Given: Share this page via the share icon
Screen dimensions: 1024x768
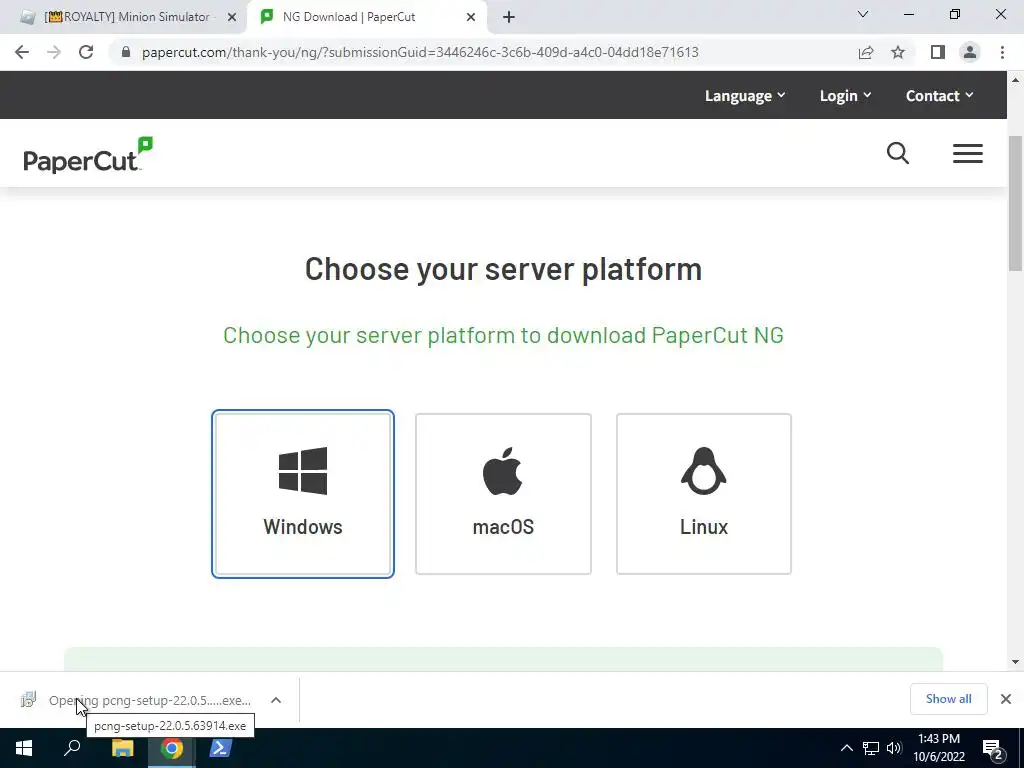Looking at the screenshot, I should pos(866,52).
